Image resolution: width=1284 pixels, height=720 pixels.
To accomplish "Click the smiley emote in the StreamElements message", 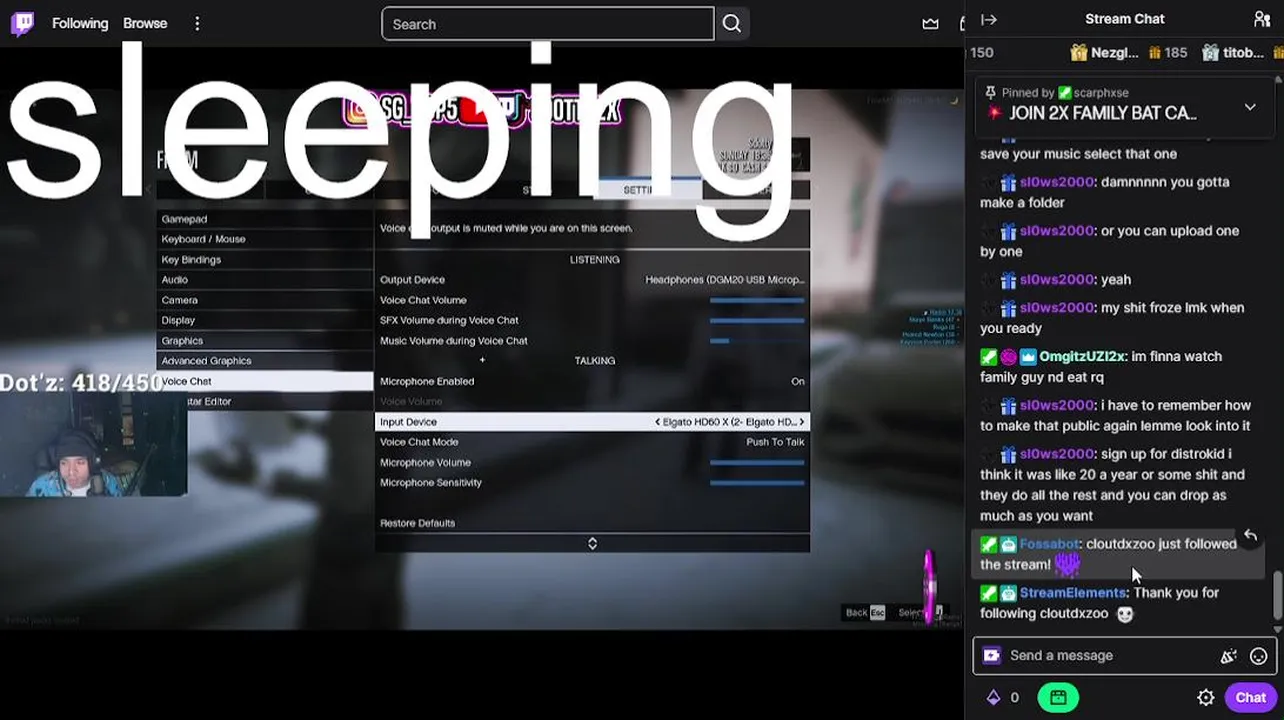I will [x=1124, y=614].
